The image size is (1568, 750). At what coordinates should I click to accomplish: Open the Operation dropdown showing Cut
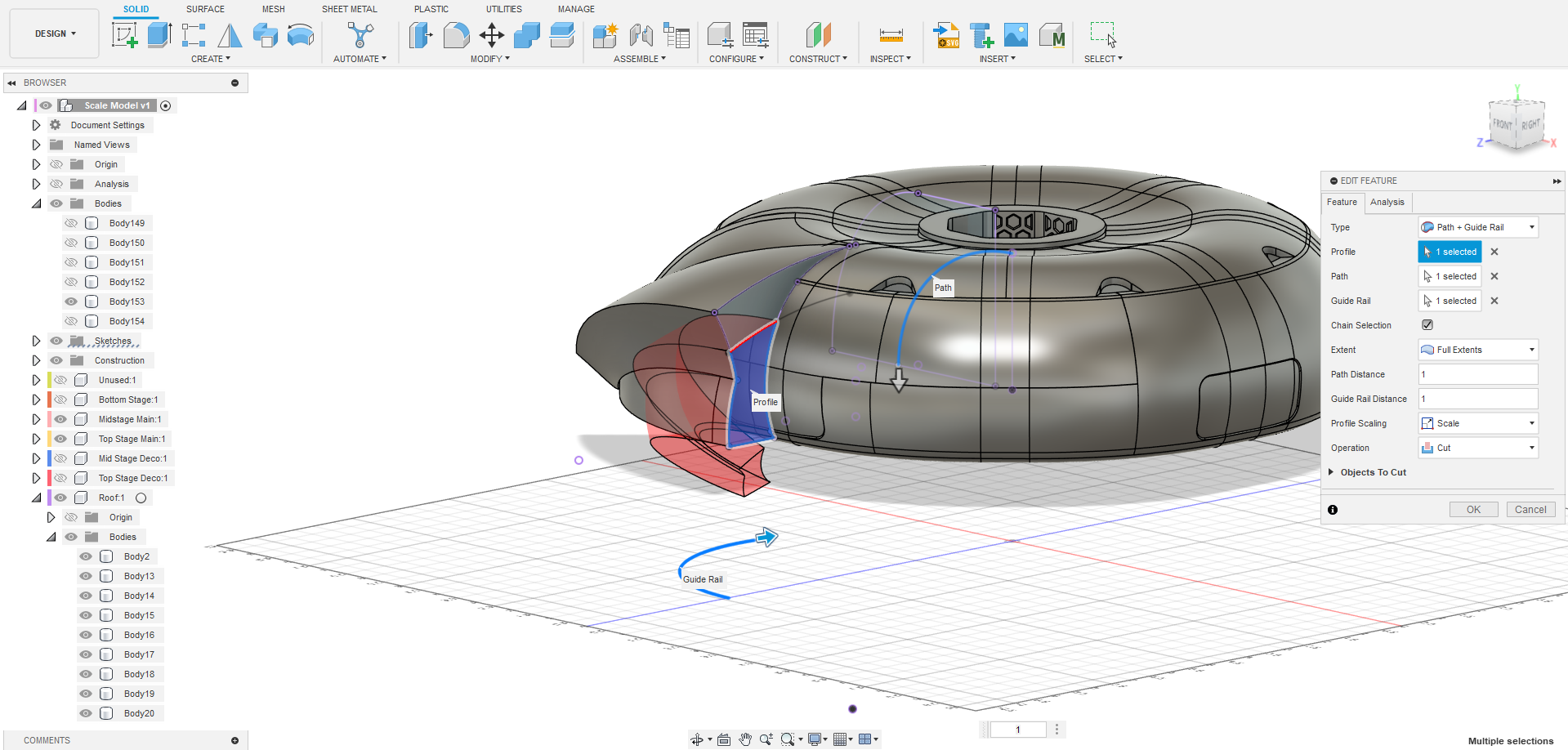(x=1478, y=448)
